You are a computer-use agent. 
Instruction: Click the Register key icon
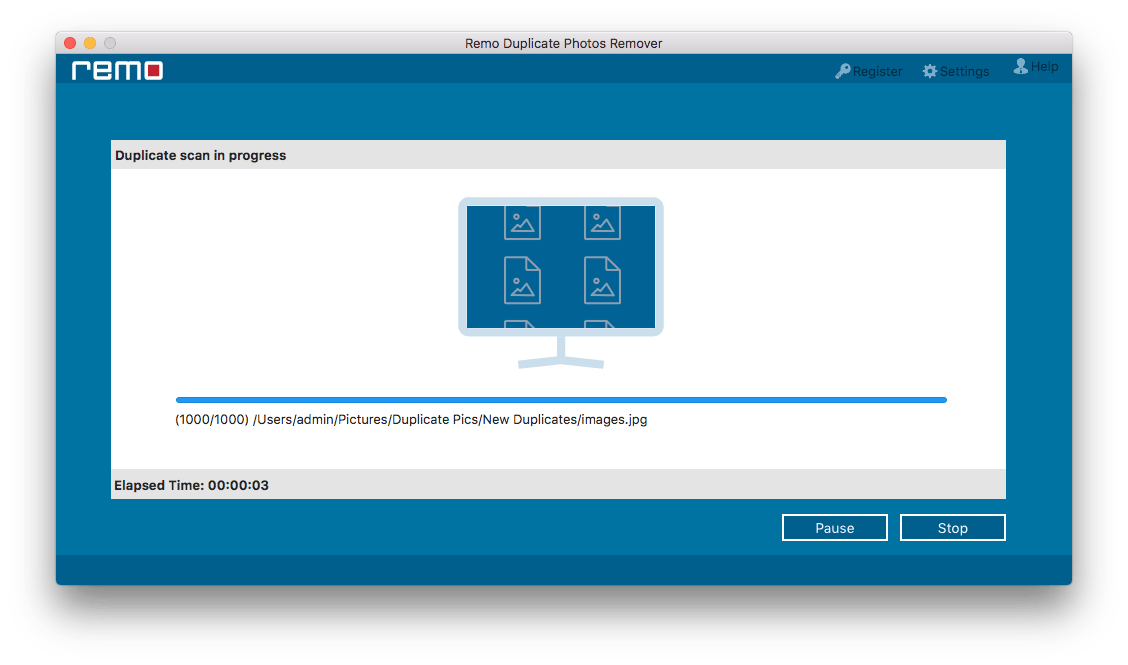click(x=842, y=71)
